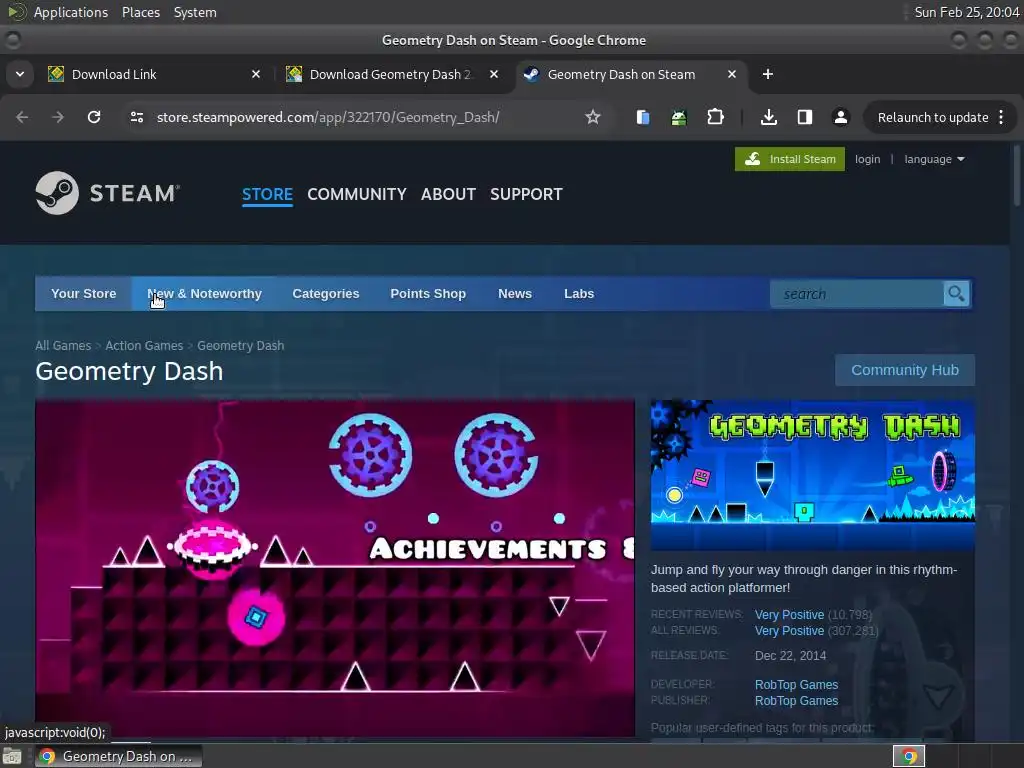Toggle the Chrome side panel icon
Viewport: 1024px width, 768px height.
pyautogui.click(x=805, y=117)
